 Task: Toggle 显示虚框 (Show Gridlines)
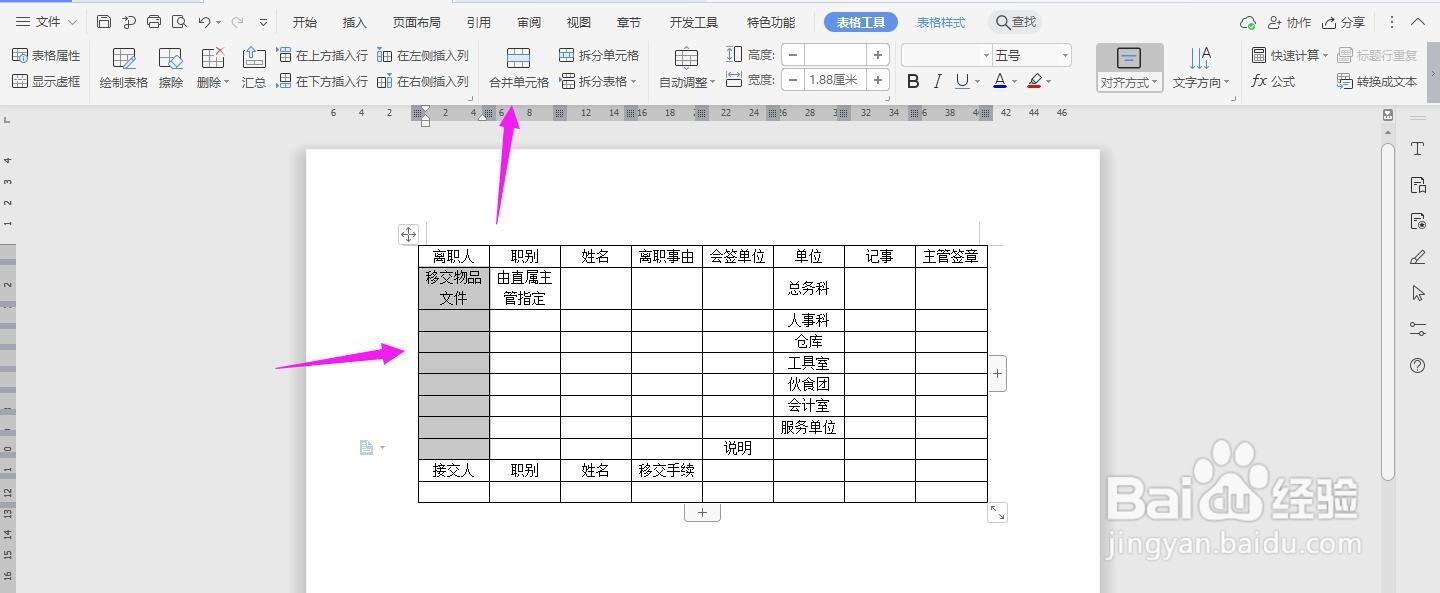pos(47,81)
